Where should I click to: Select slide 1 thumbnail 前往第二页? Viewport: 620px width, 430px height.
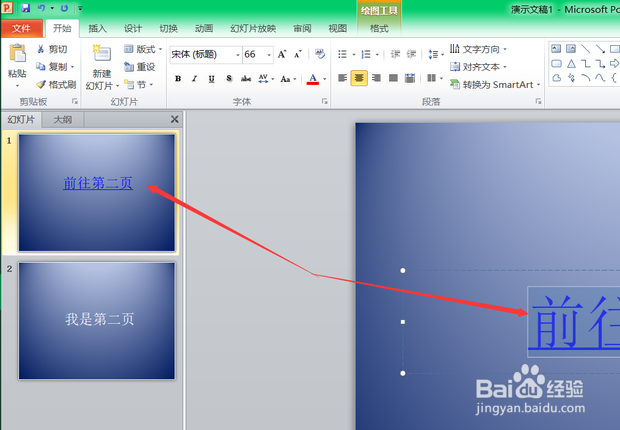pos(96,193)
